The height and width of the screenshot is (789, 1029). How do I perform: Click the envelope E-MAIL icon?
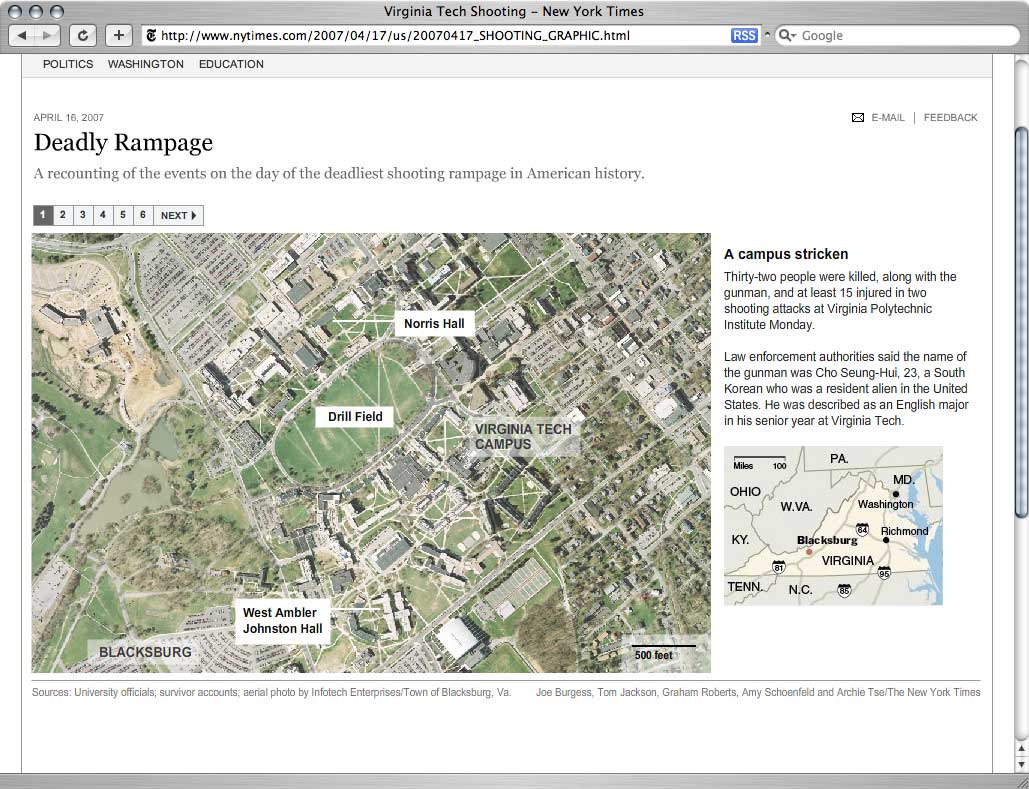858,117
